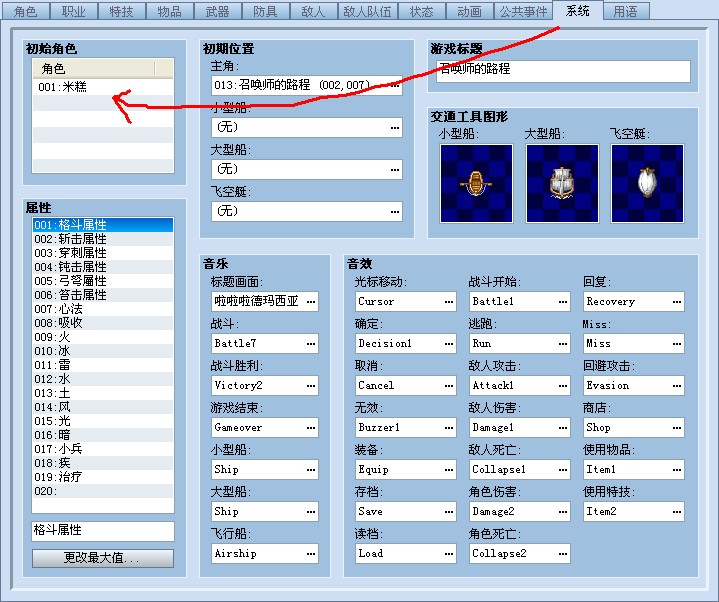The image size is (719, 602).
Task: Select attribute 015:光
Action: click(103, 421)
